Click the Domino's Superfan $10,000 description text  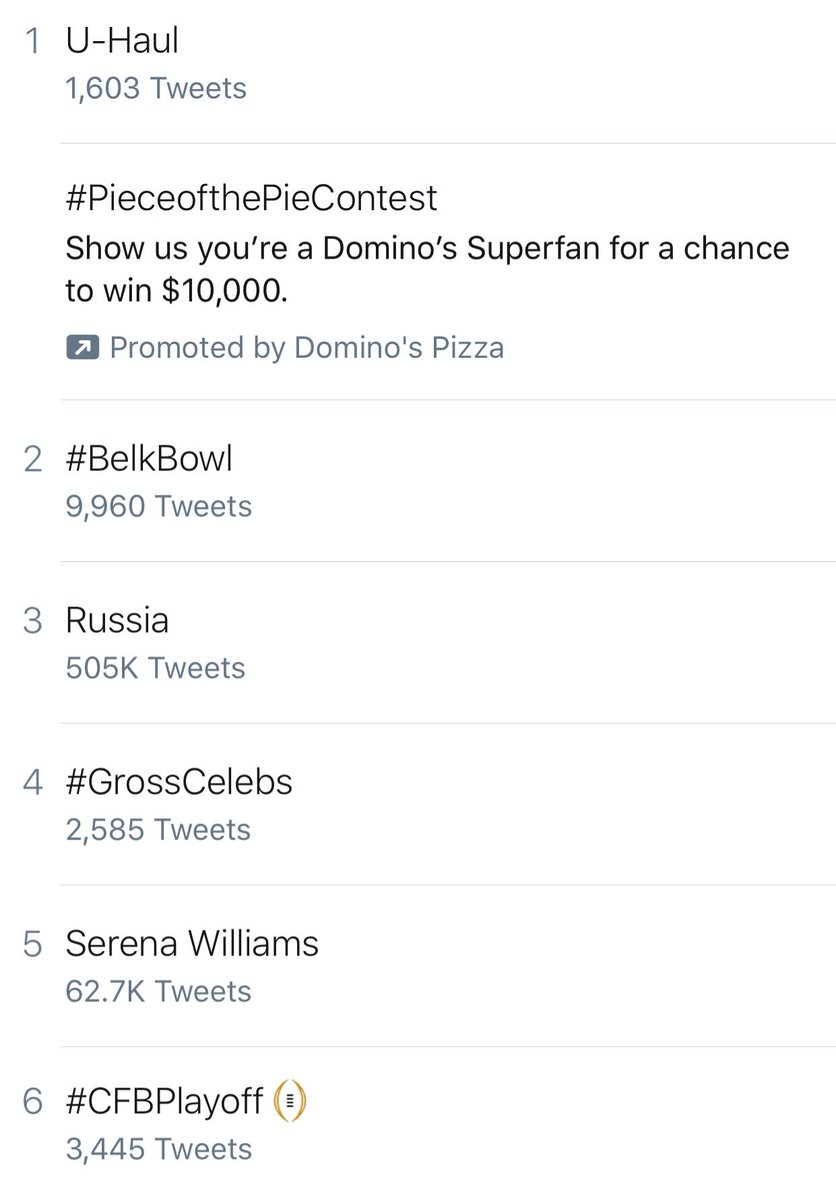pyautogui.click(x=427, y=267)
